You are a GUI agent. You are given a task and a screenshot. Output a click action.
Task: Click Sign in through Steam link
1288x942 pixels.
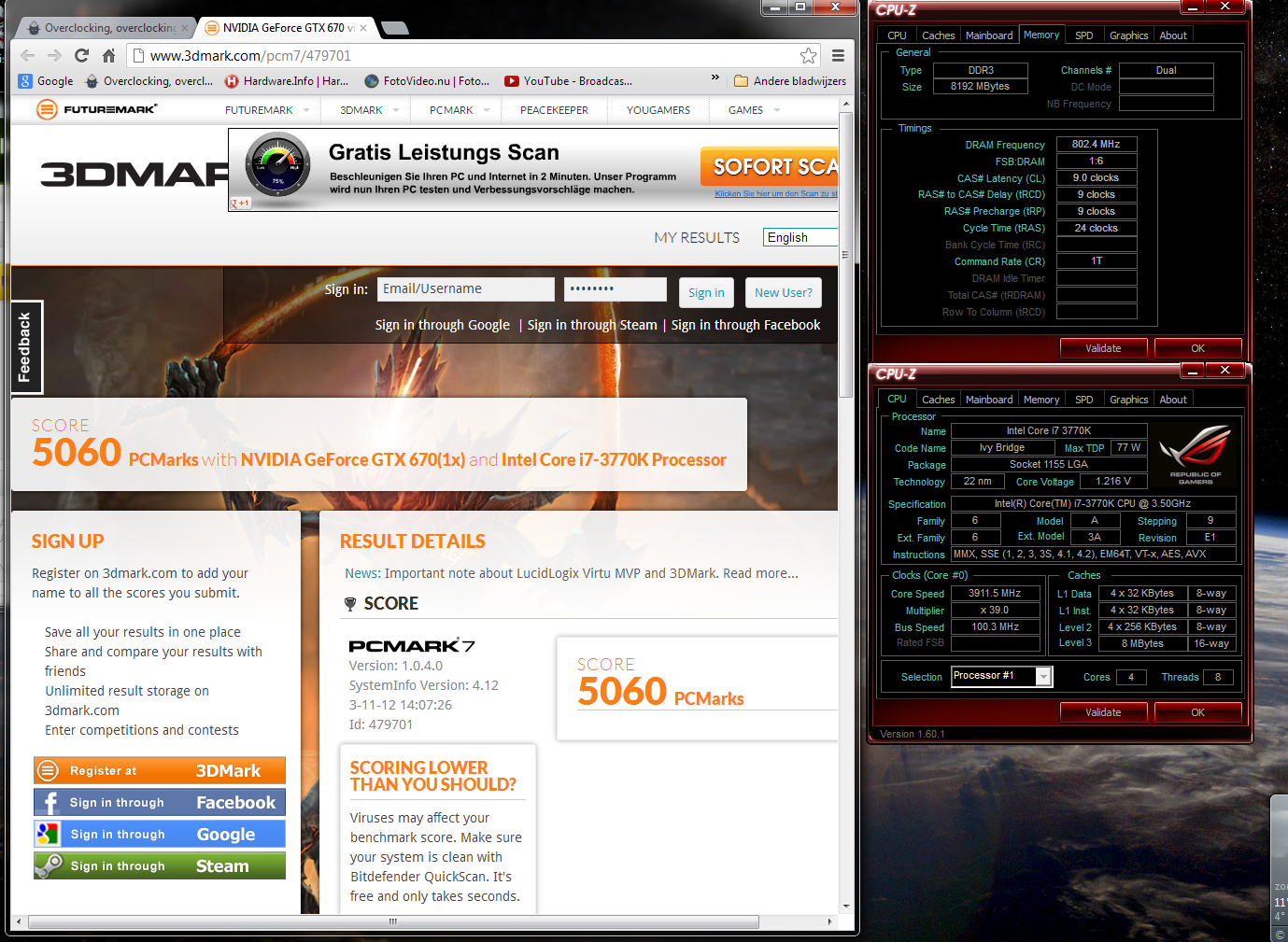[592, 325]
